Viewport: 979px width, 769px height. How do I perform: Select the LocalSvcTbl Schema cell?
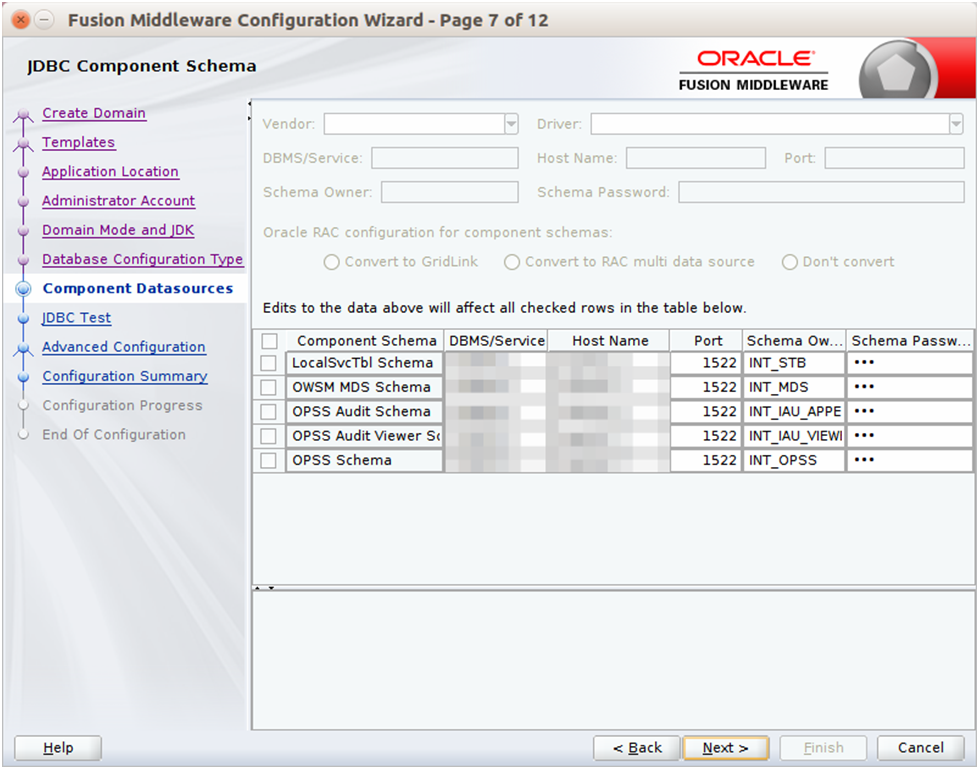365,363
